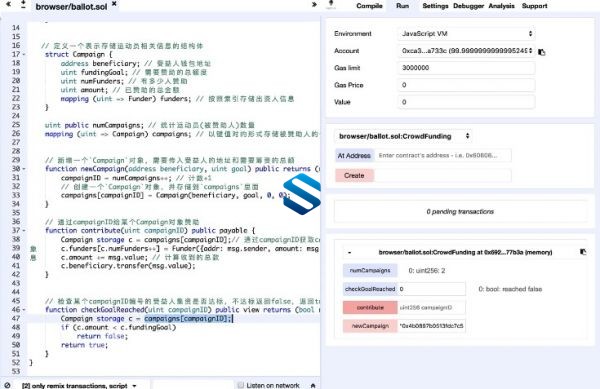This screenshot has height=389, width=600.
Task: Click 'if (c.amount < c.fundingGoal)' line
Action: tap(118, 327)
